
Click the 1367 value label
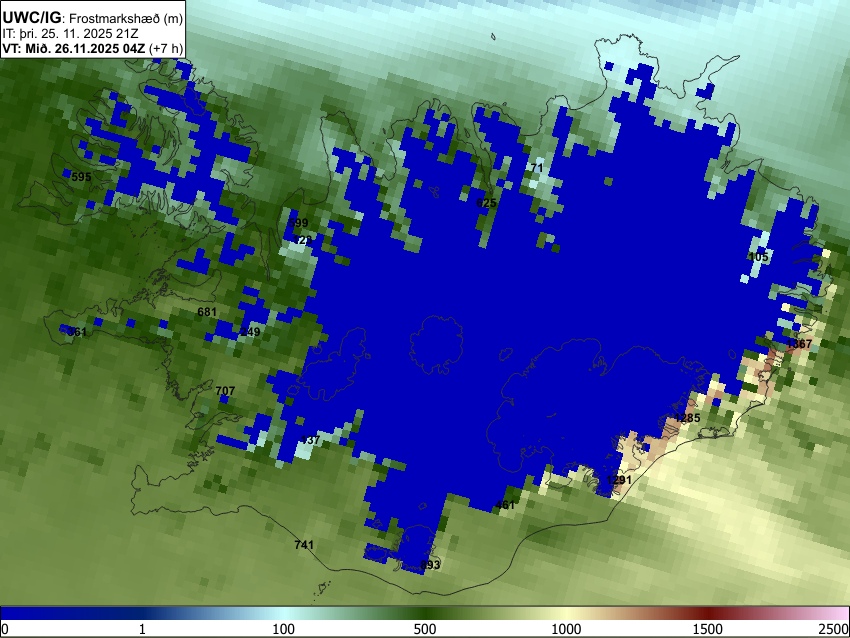pos(799,344)
